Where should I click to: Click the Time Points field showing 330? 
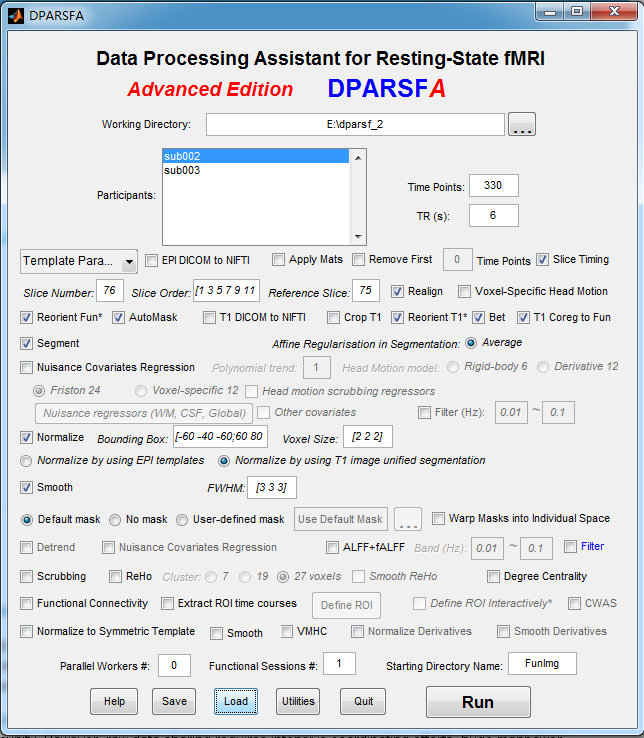coord(493,185)
